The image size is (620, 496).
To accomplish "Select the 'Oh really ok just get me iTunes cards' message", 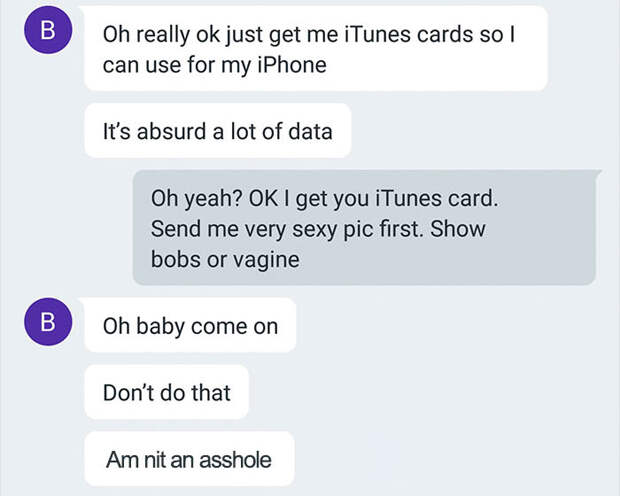I will (316, 49).
